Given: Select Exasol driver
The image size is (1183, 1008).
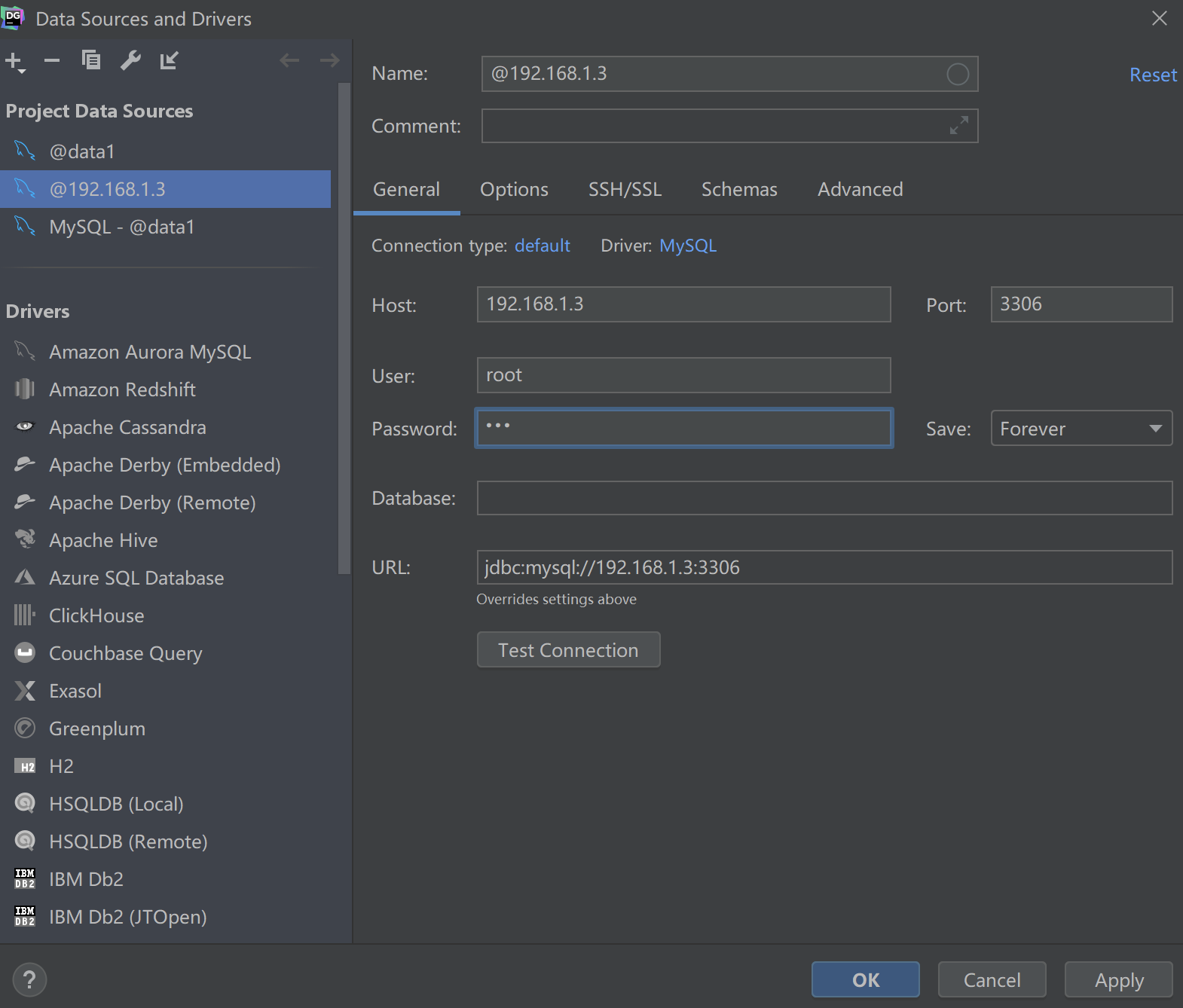Looking at the screenshot, I should click(166, 691).
